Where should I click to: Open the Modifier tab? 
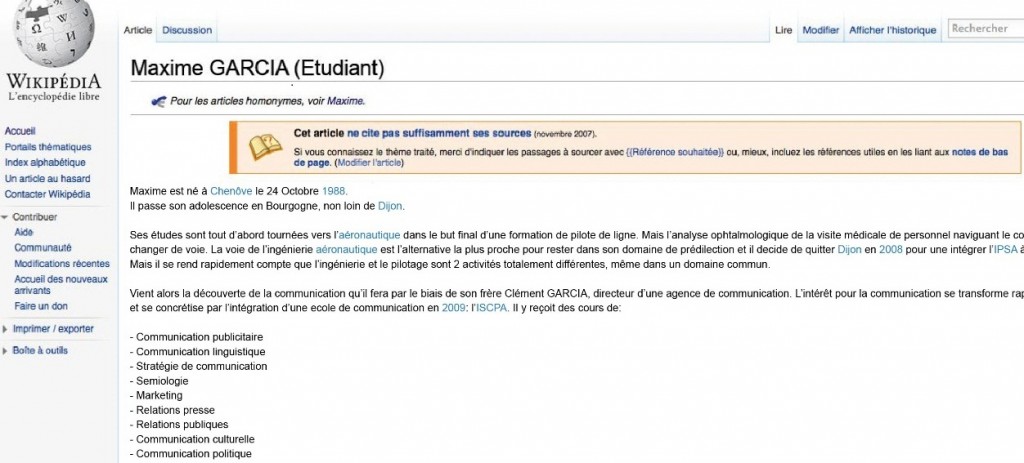(820, 30)
